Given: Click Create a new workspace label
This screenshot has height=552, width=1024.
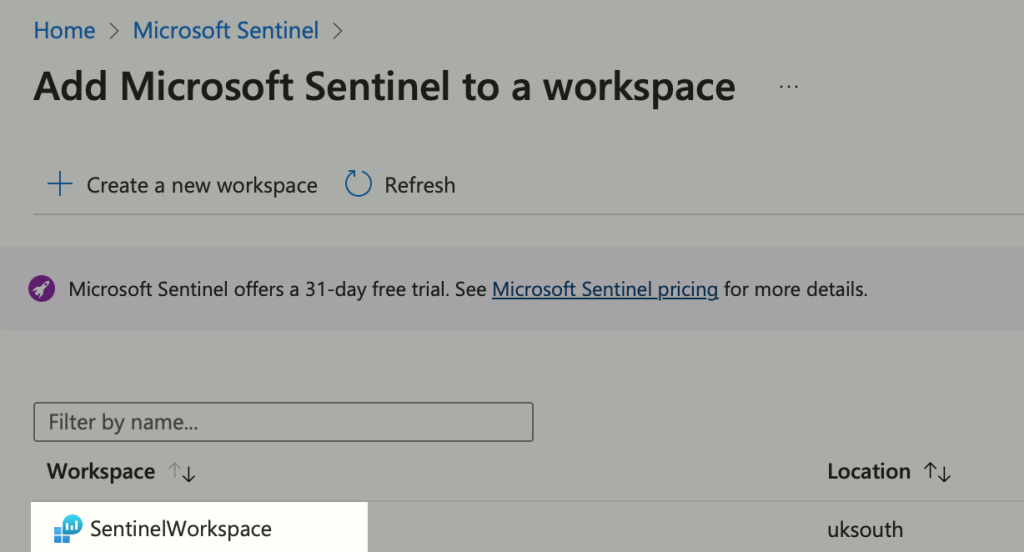Looking at the screenshot, I should tap(202, 185).
